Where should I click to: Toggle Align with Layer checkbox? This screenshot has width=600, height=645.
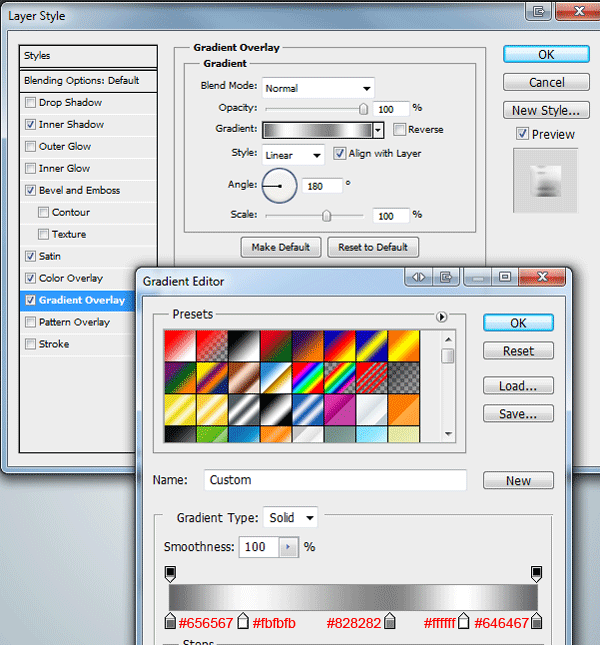pos(339,153)
